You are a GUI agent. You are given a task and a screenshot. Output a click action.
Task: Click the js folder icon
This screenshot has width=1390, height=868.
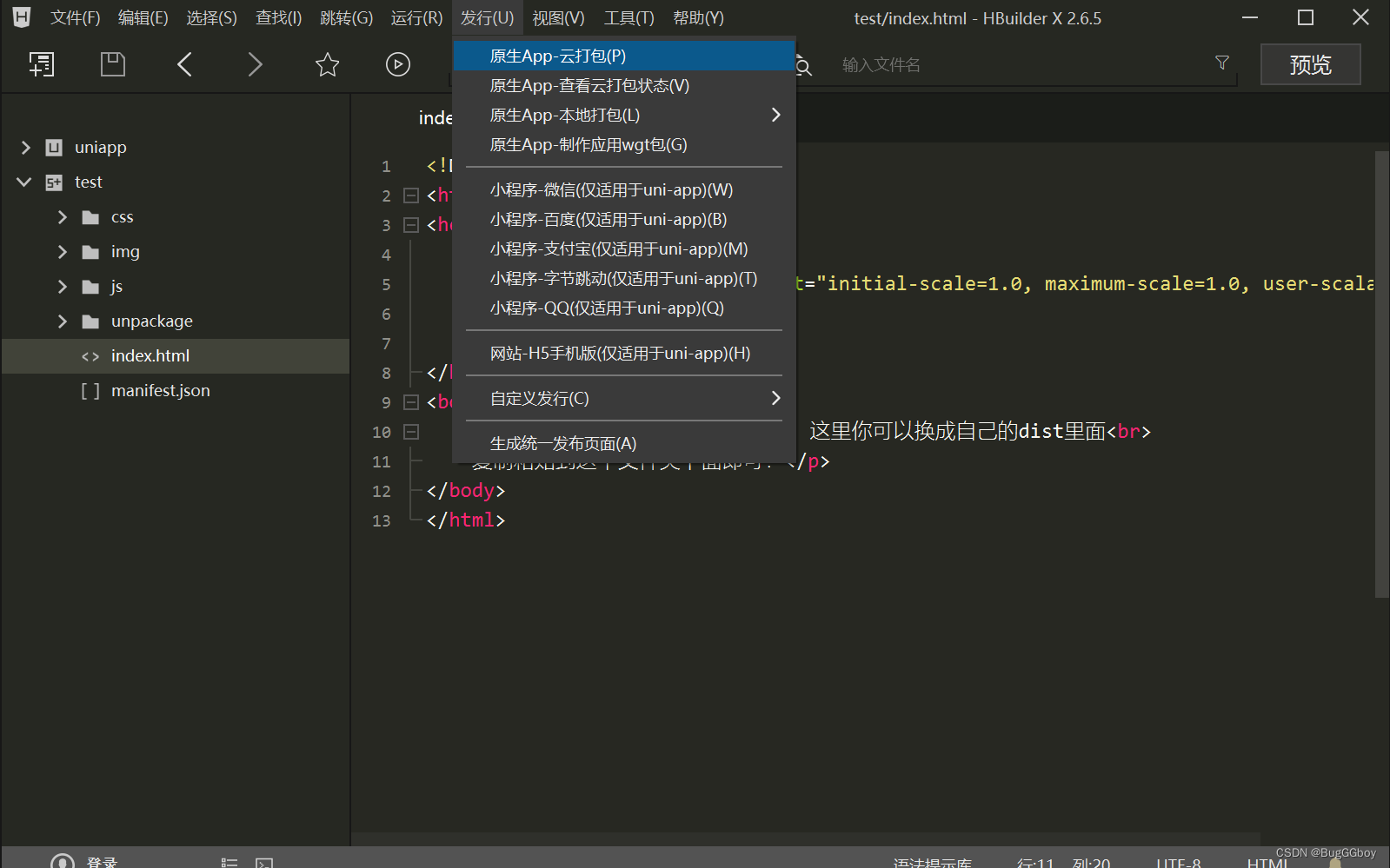90,287
